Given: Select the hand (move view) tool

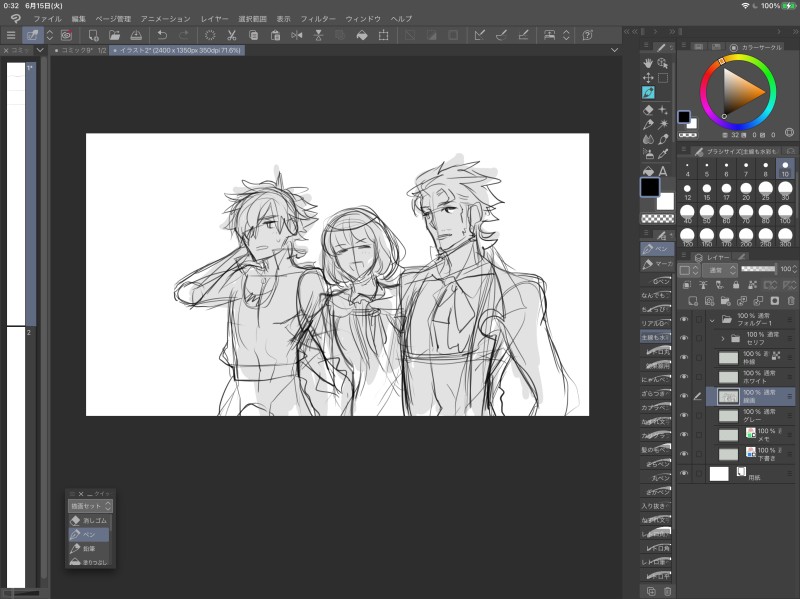Looking at the screenshot, I should tap(648, 63).
